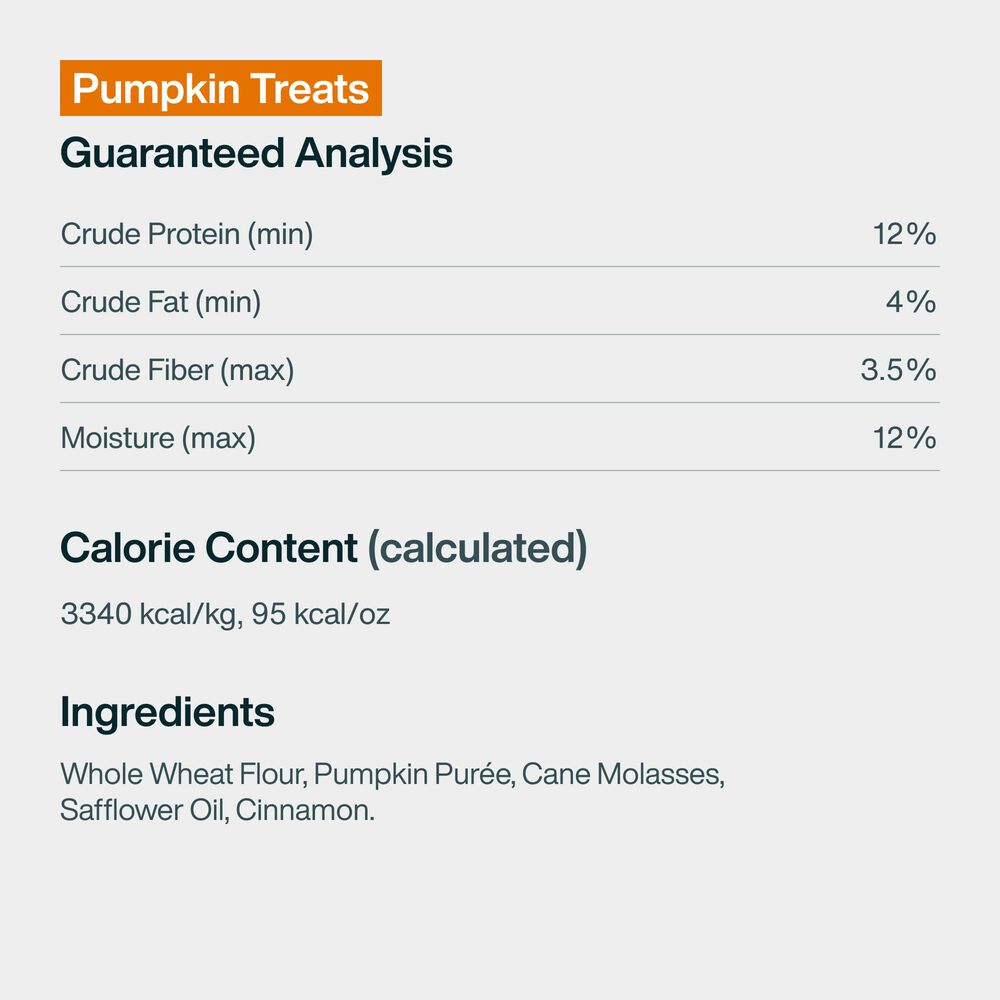The image size is (1000, 1000).
Task: Click the 12% value beside Crude Protein
Action: (x=904, y=234)
